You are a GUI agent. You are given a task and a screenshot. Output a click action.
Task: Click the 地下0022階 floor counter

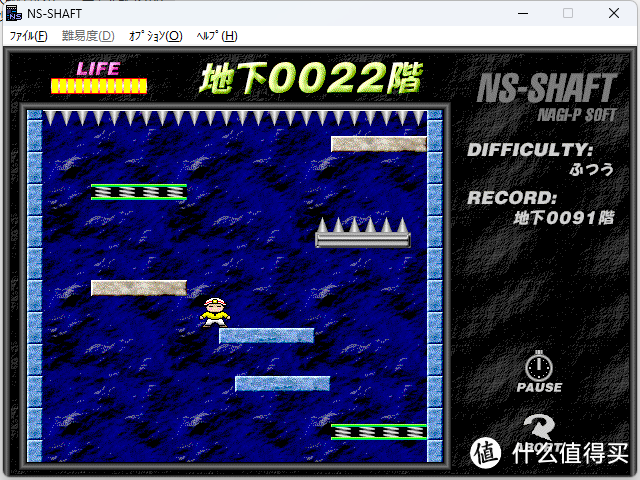point(311,78)
